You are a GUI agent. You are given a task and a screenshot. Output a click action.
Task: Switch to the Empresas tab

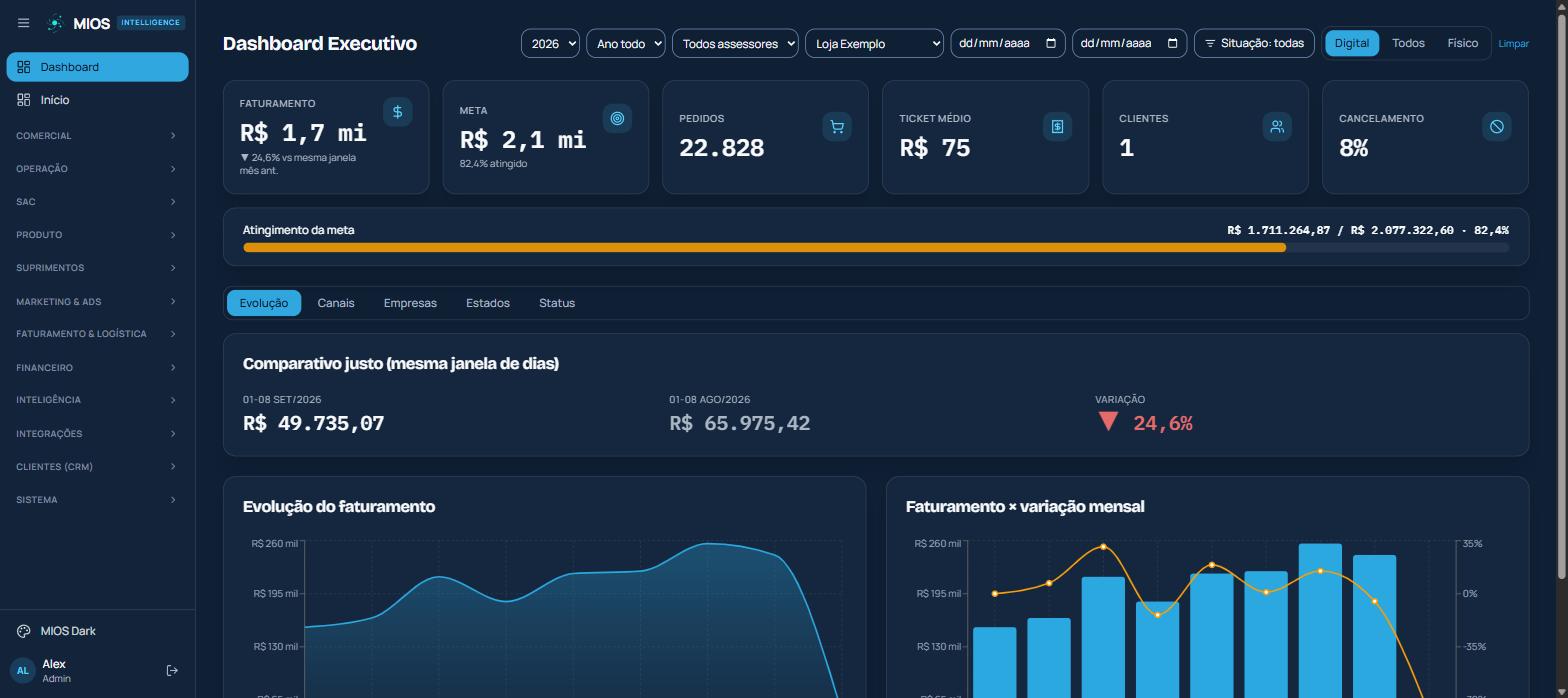coord(410,303)
